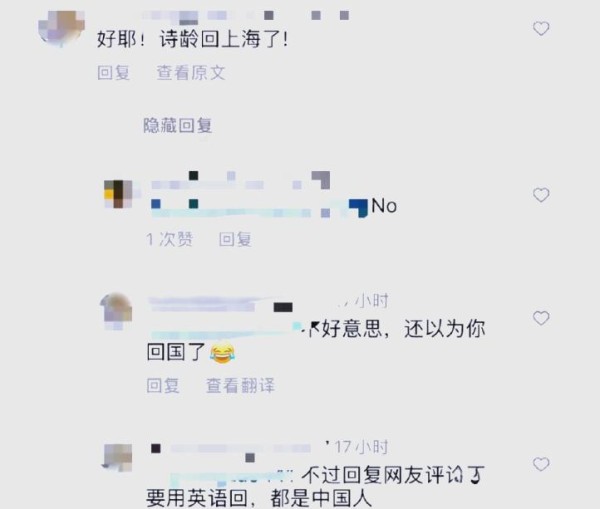Tap heart on '还以为你回国了' comment
600x509 pixels.
pos(541,318)
